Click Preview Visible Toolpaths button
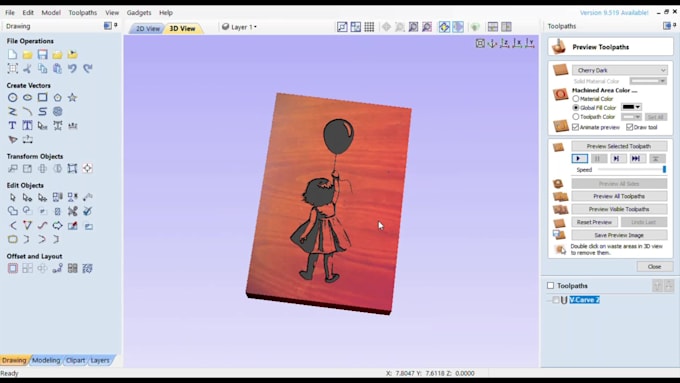 coord(619,209)
